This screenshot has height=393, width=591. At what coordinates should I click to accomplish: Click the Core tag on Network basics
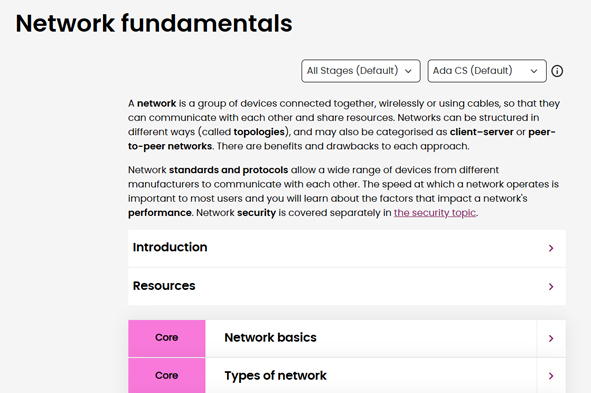pos(167,338)
